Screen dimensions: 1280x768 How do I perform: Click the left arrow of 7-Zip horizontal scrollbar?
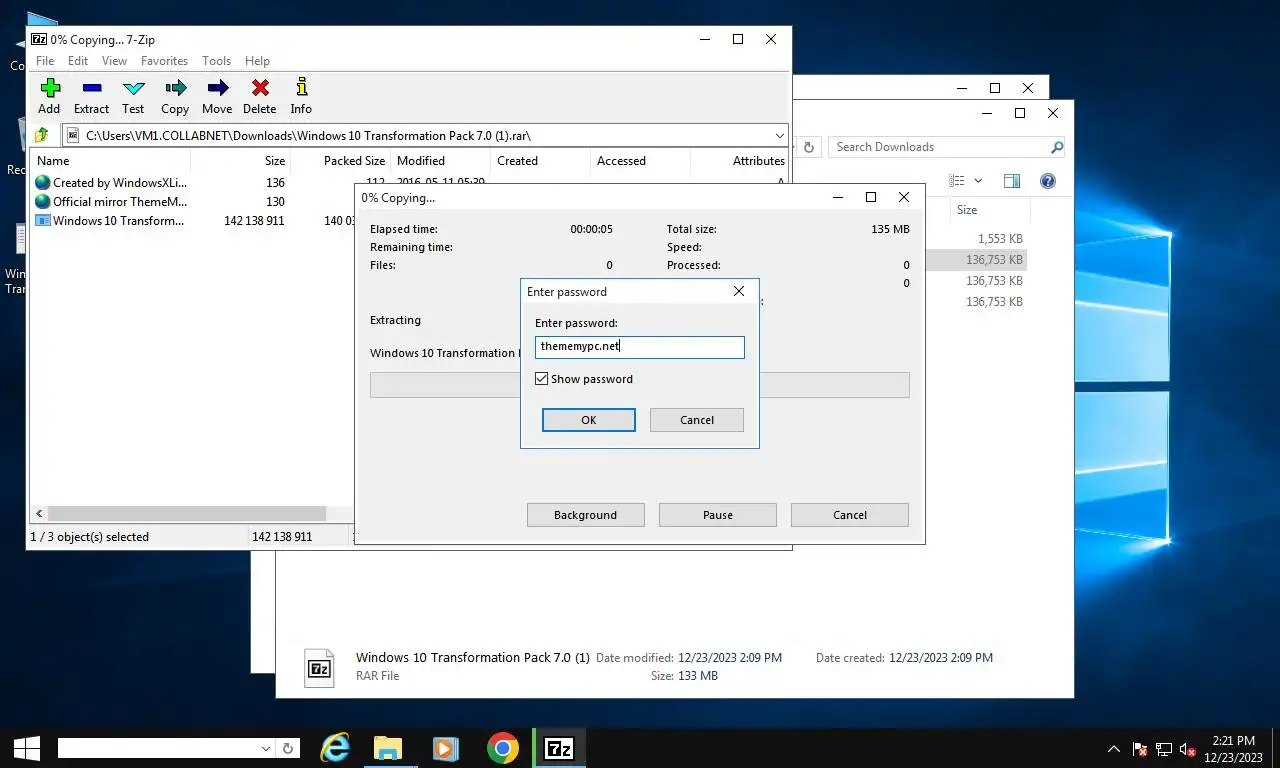click(39, 514)
